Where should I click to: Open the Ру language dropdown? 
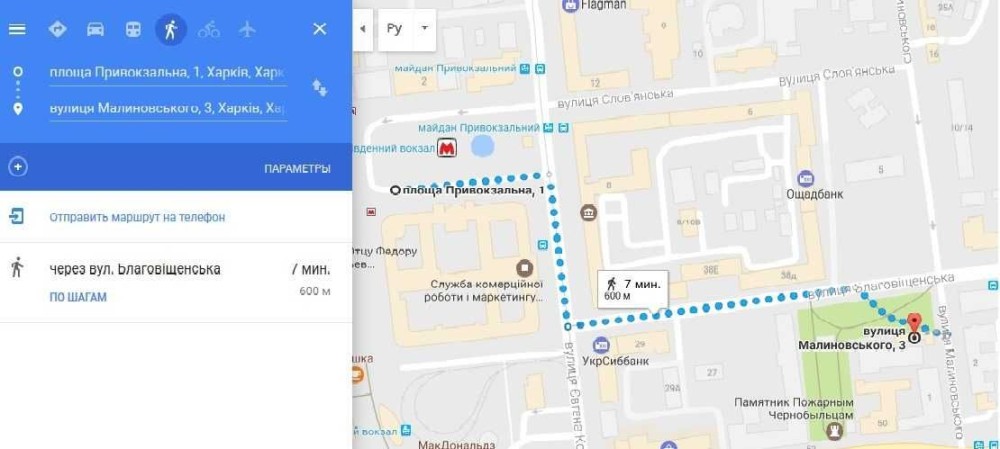pyautogui.click(x=407, y=29)
